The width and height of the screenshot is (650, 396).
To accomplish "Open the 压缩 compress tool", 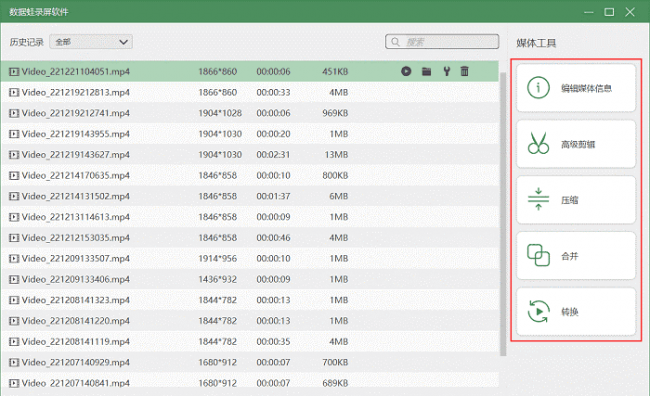I will (576, 200).
